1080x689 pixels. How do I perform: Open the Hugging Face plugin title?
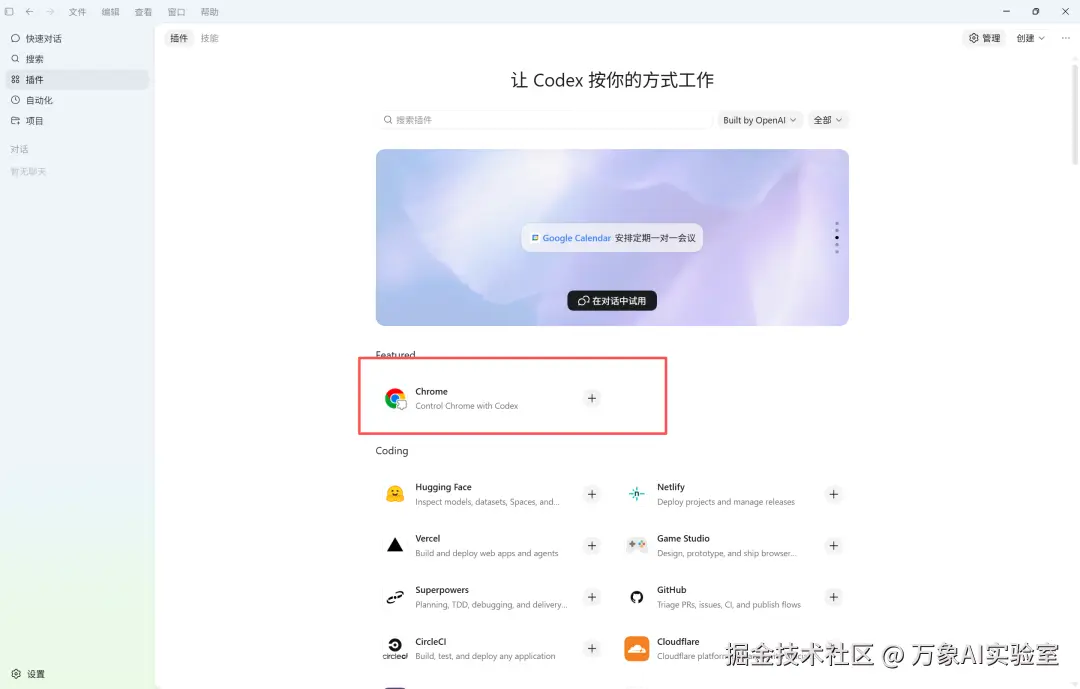pyautogui.click(x=444, y=487)
